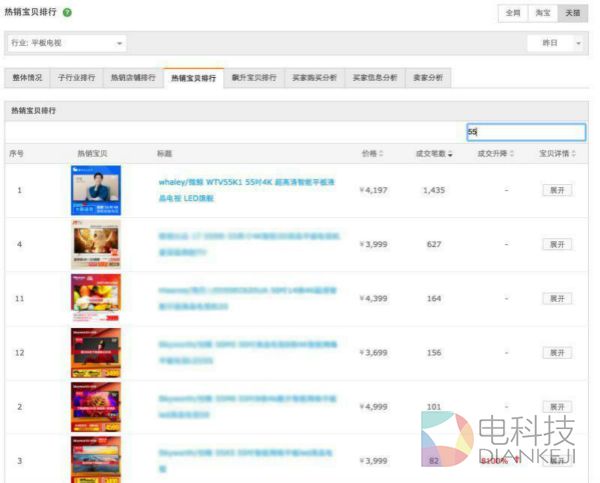
Task: Expand details for rank 1 whaley TV
Action: (557, 189)
